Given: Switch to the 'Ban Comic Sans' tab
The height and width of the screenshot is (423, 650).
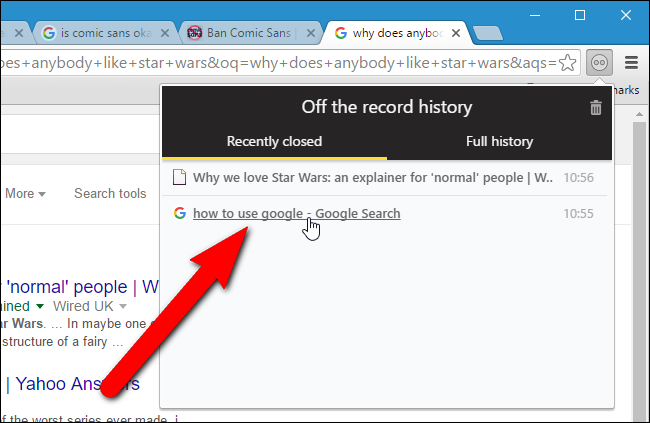Looking at the screenshot, I should pyautogui.click(x=251, y=33).
